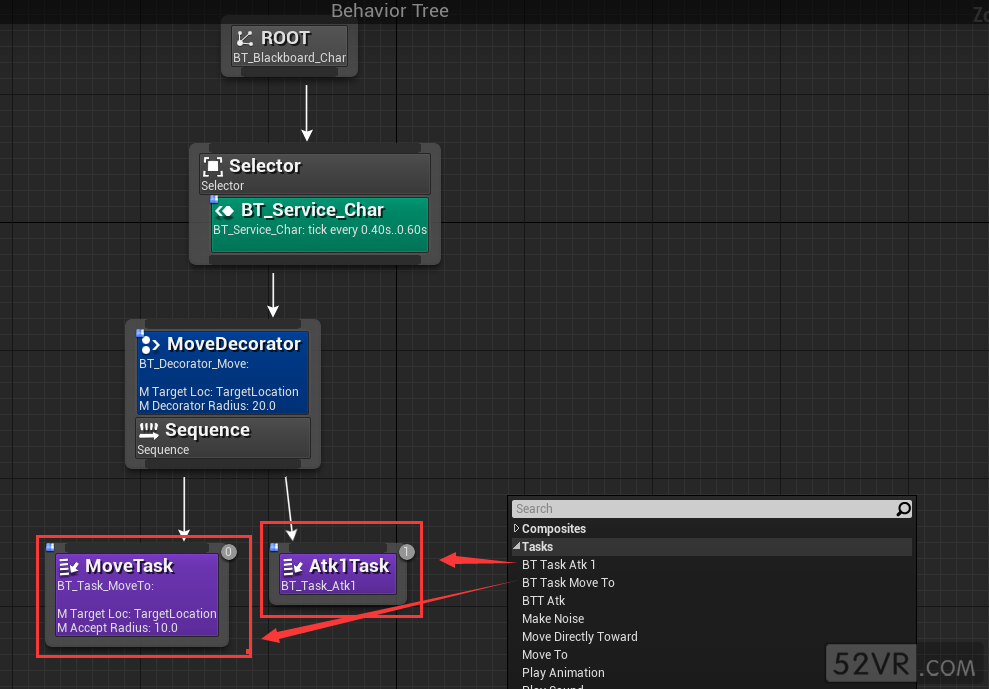Image resolution: width=989 pixels, height=689 pixels.
Task: Click execution index badge 1 on Atk1Task
Action: click(406, 551)
